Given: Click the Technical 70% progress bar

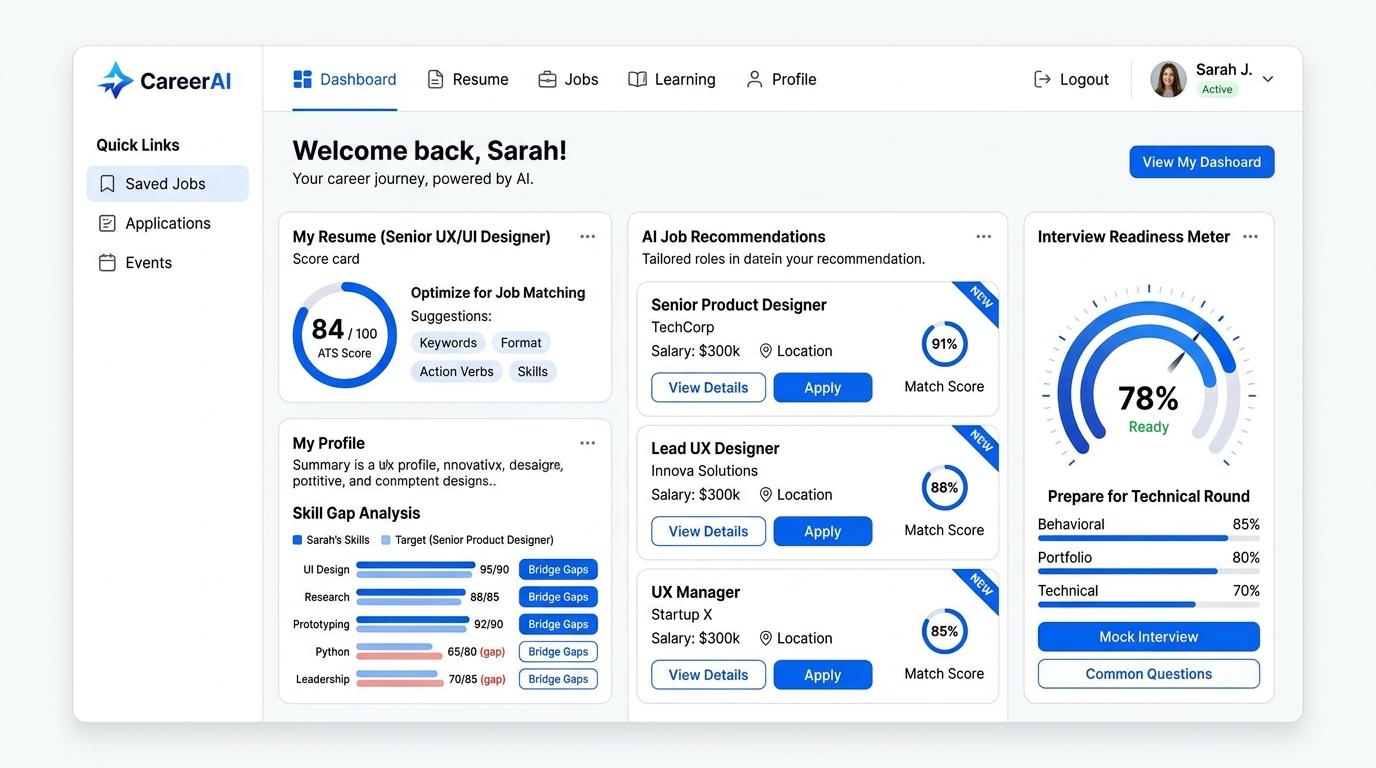Looking at the screenshot, I should (x=1148, y=604).
